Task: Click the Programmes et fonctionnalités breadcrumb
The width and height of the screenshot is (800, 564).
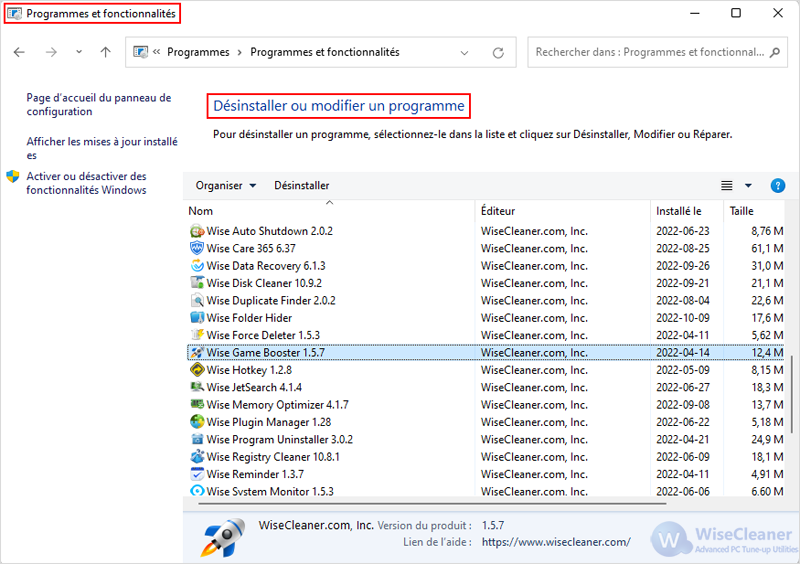Action: point(324,52)
